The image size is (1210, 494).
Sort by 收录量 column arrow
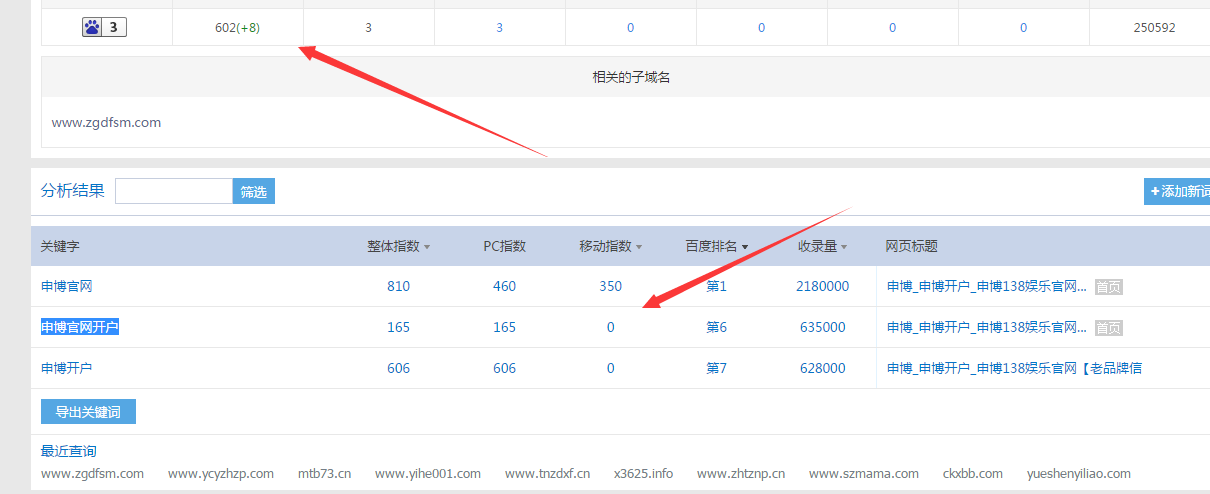click(x=844, y=247)
